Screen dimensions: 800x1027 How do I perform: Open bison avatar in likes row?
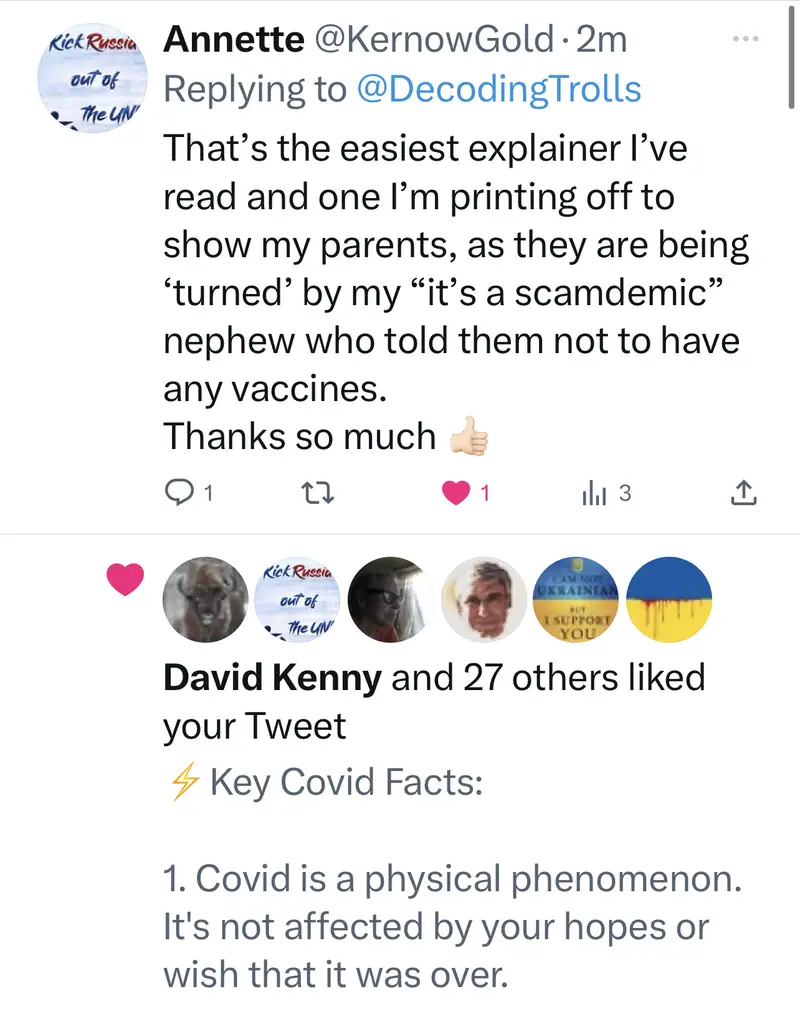(204, 598)
